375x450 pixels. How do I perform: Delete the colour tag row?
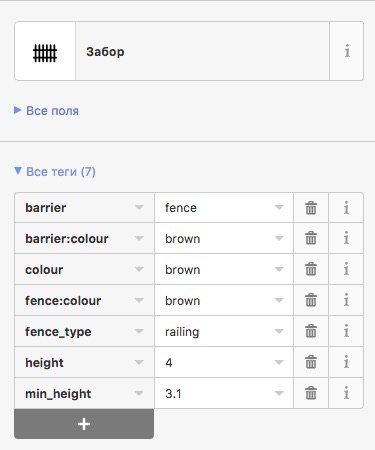(x=311, y=269)
